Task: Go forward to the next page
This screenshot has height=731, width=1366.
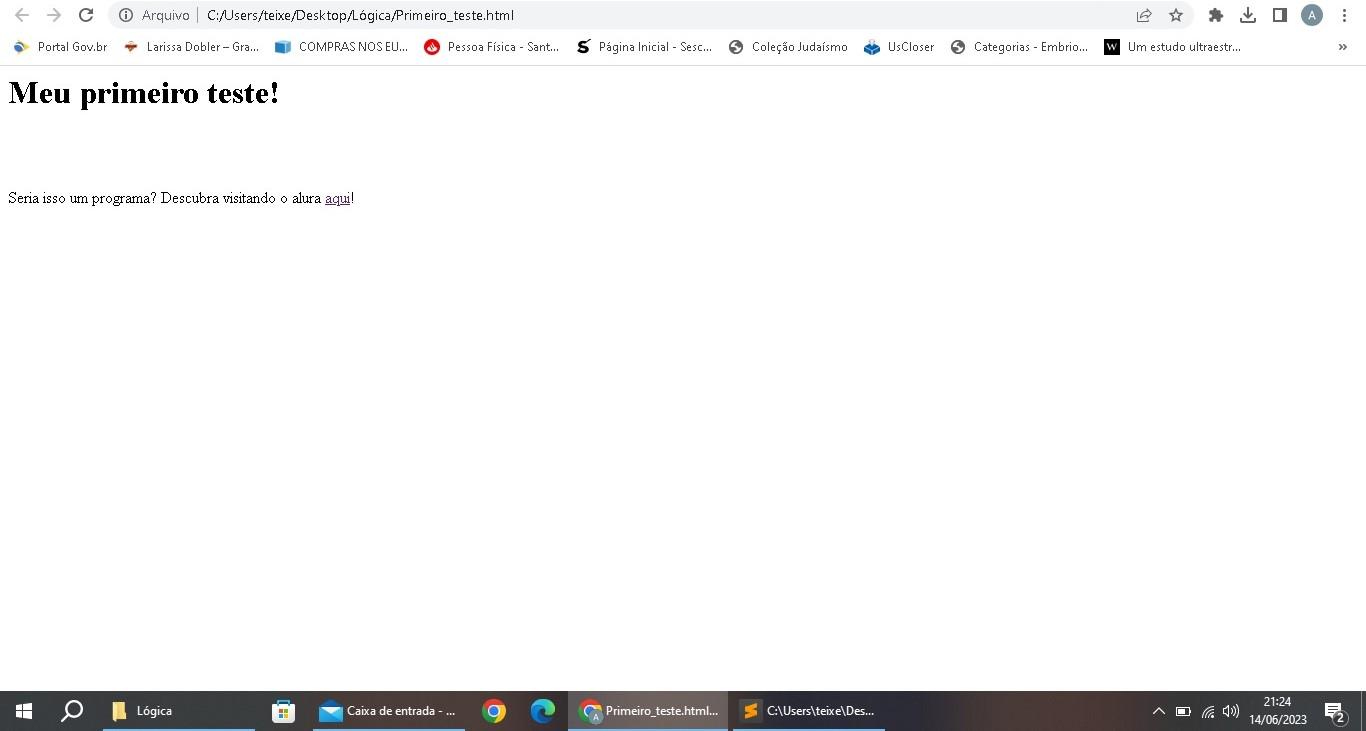Action: (54, 15)
